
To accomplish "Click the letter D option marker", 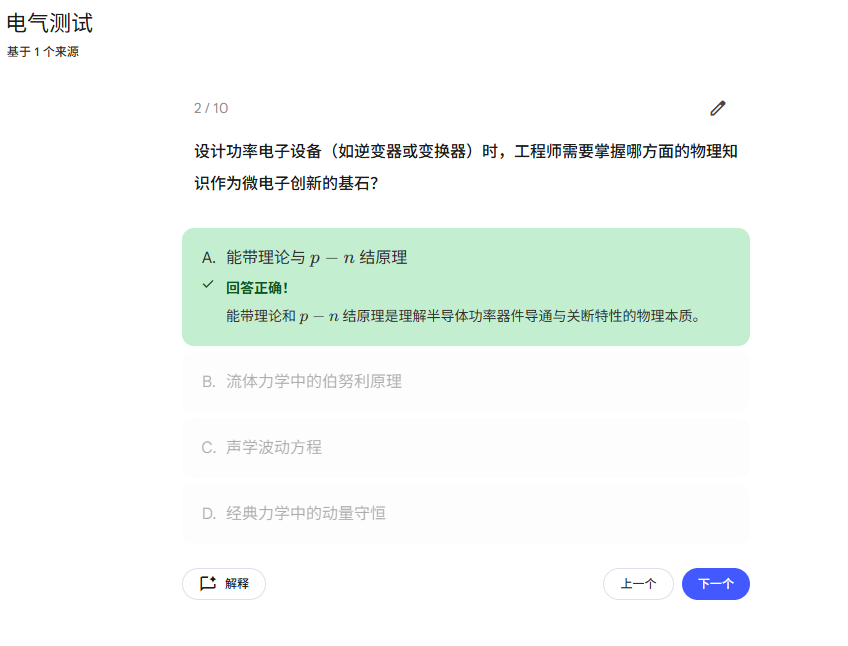I will tap(209, 514).
